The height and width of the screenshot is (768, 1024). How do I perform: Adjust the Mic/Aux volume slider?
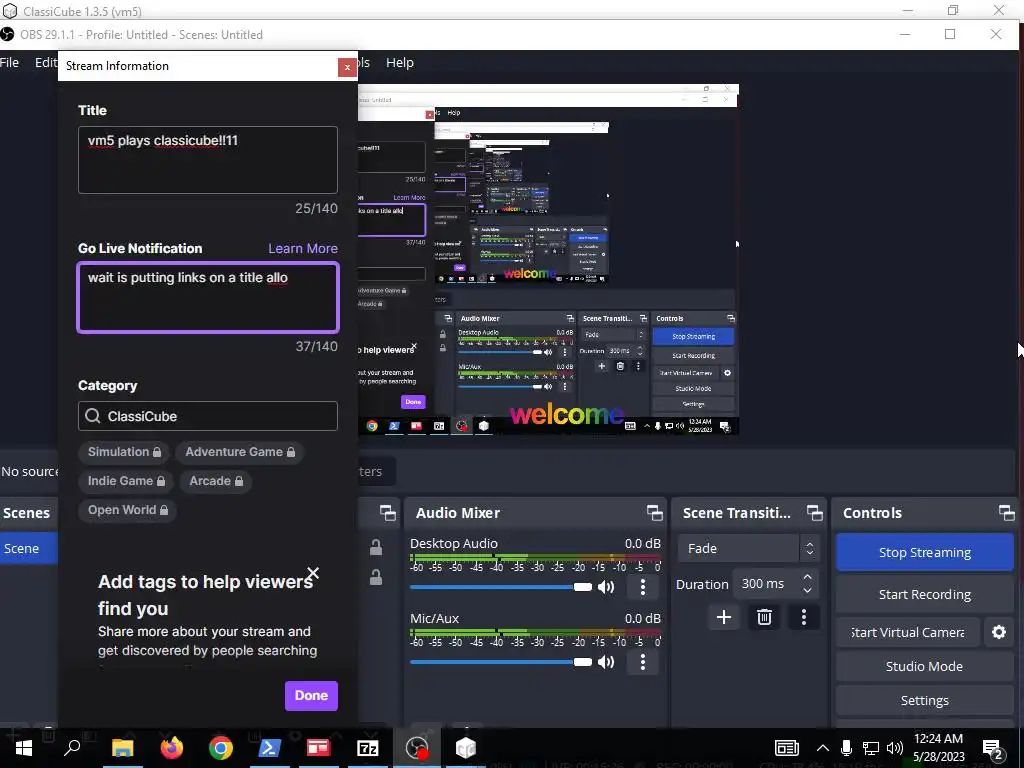point(501,662)
